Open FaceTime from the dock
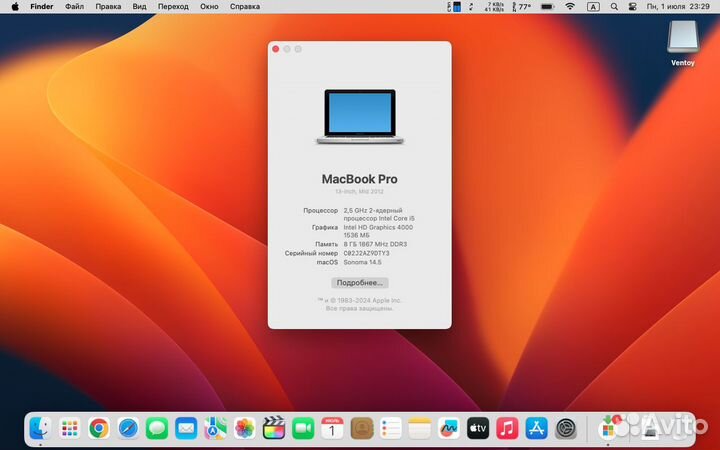The width and height of the screenshot is (720, 450). 303,428
